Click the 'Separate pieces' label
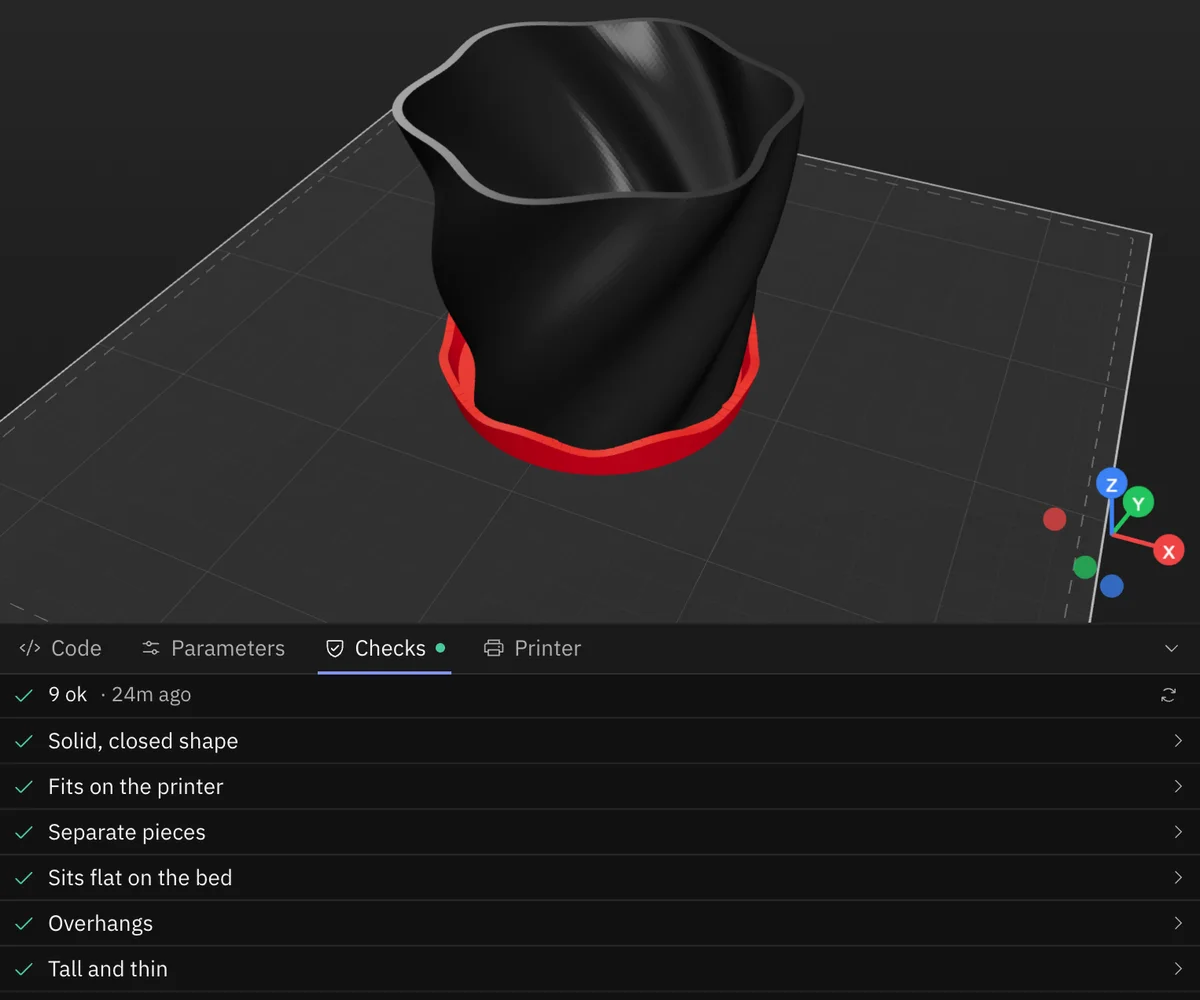Viewport: 1200px width, 1000px height. click(x=127, y=832)
